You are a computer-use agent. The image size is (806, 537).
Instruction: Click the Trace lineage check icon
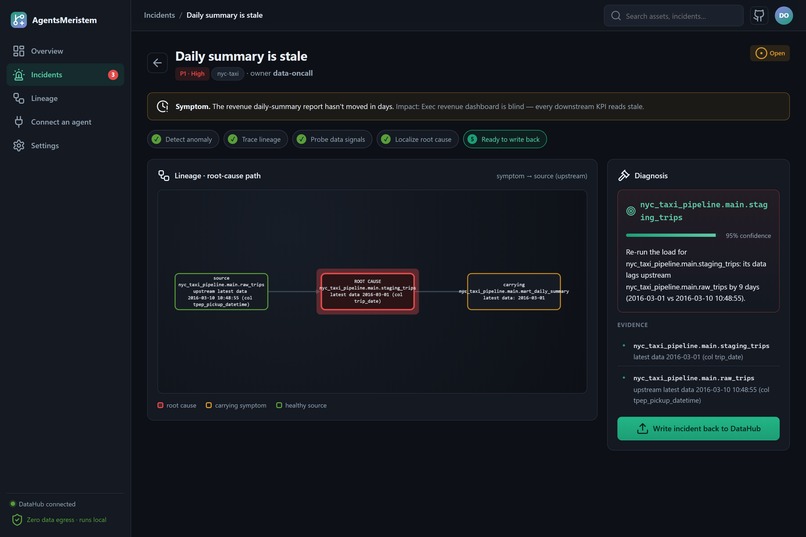pos(232,139)
